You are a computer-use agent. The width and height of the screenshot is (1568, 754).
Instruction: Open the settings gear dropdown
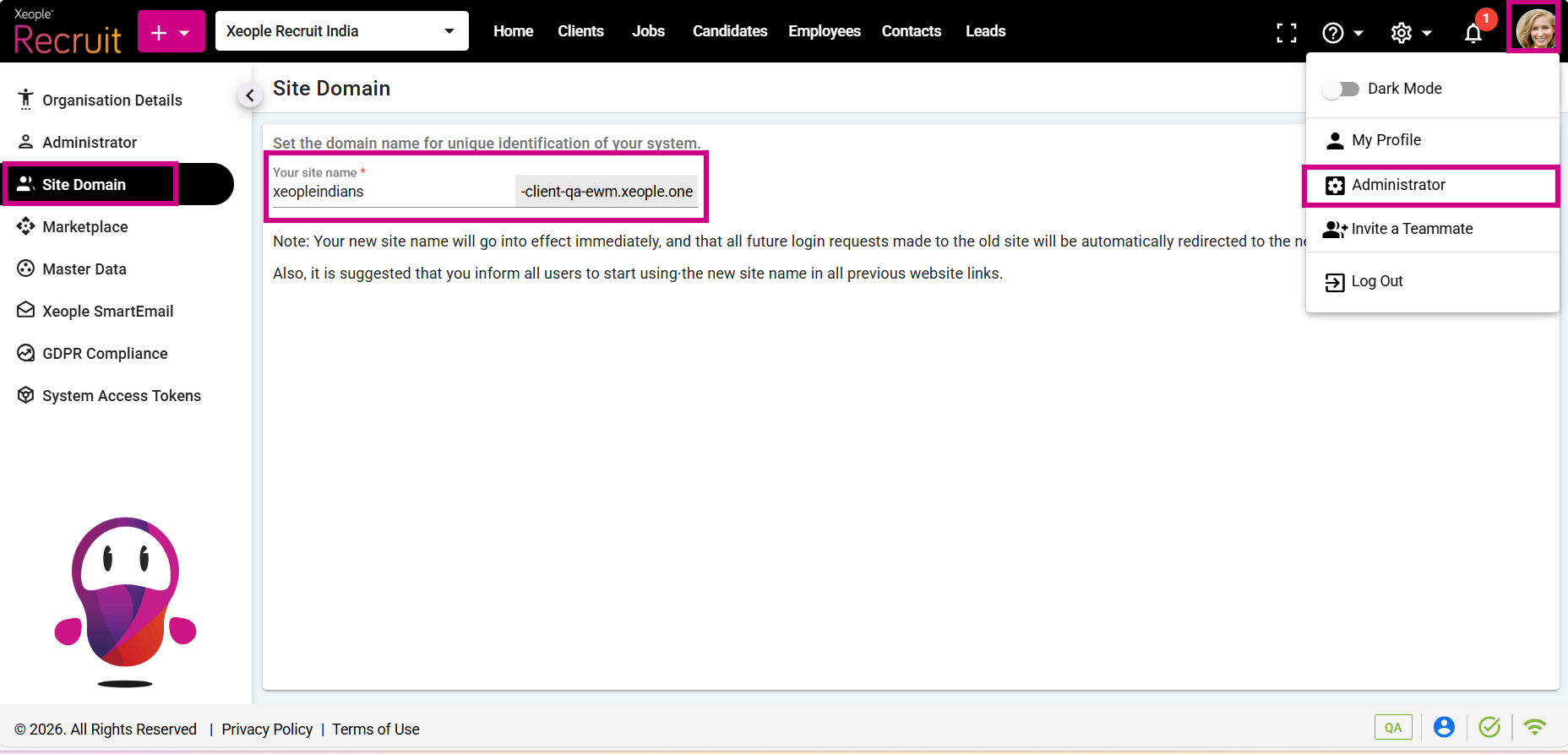[x=1410, y=33]
